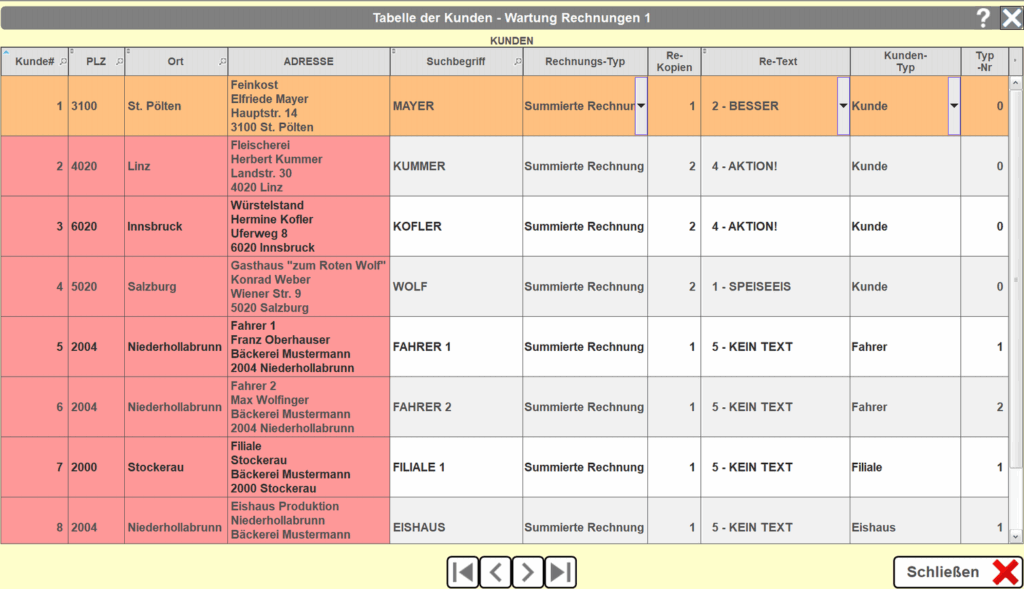Image resolution: width=1024 pixels, height=589 pixels.
Task: Click the Ort column header
Action: (176, 61)
